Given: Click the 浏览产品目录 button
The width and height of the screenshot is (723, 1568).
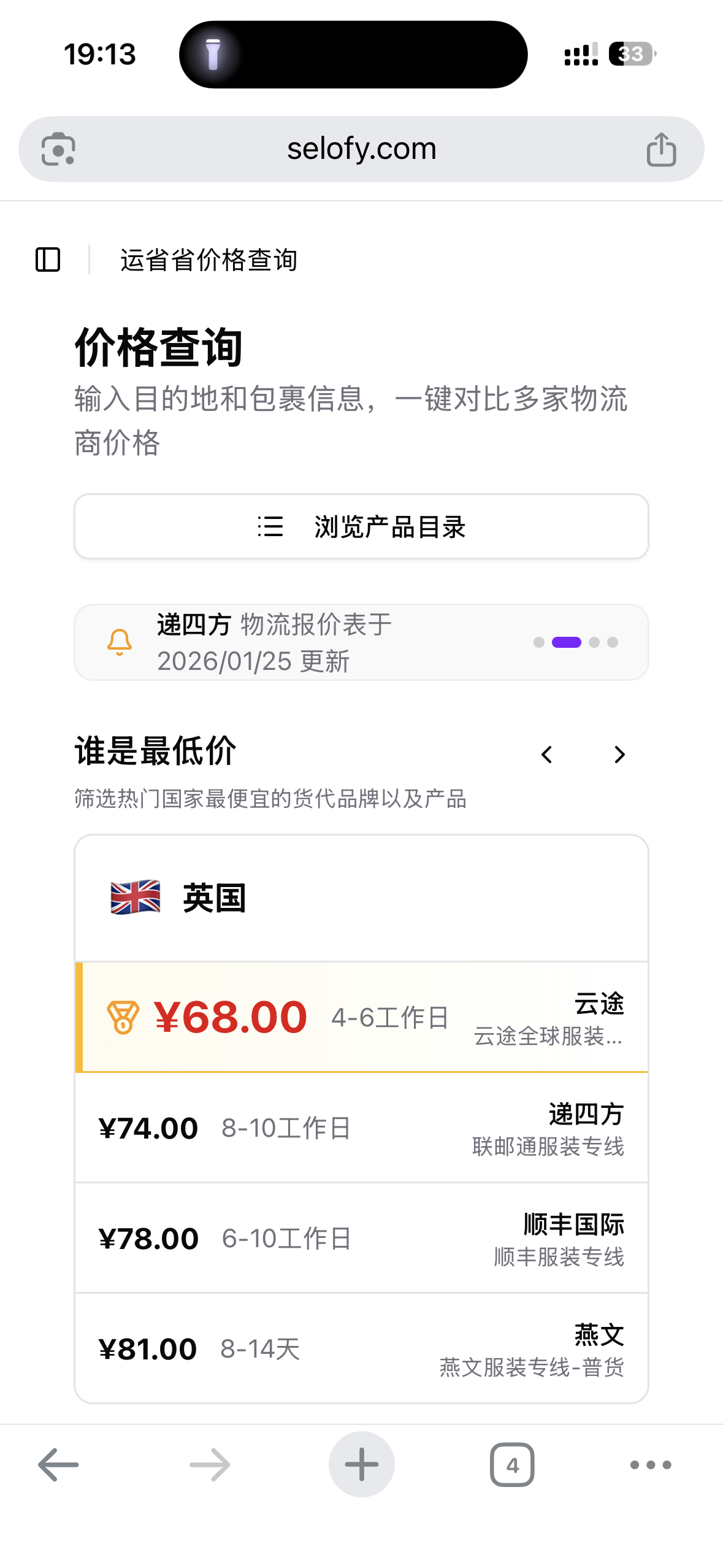Looking at the screenshot, I should coord(361,526).
